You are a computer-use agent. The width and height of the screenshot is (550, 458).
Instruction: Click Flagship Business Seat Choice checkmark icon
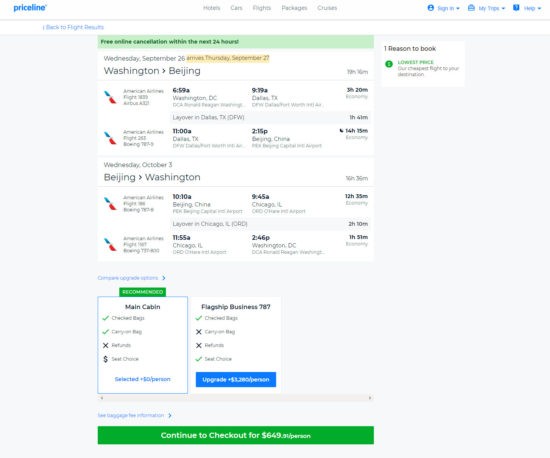tap(199, 359)
